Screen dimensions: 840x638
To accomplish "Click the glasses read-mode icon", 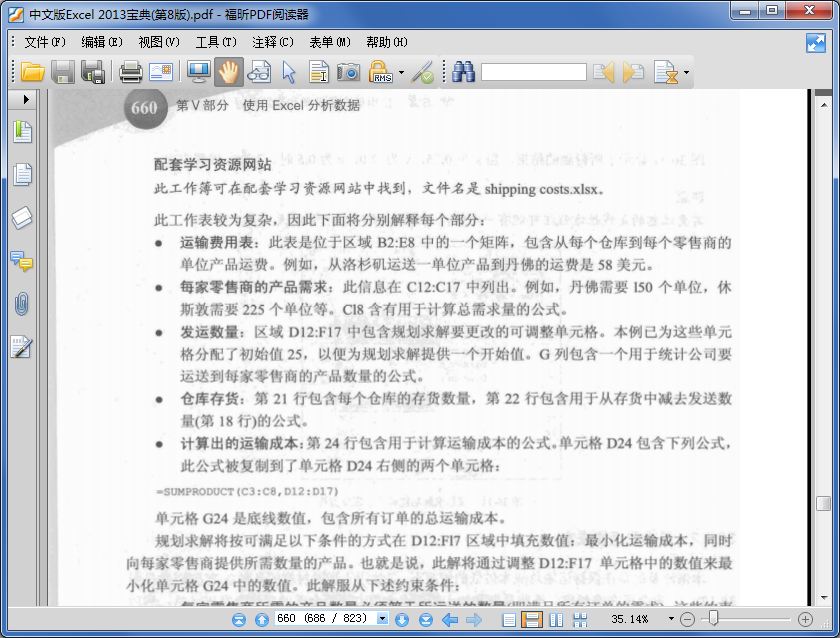I will click(x=259, y=72).
